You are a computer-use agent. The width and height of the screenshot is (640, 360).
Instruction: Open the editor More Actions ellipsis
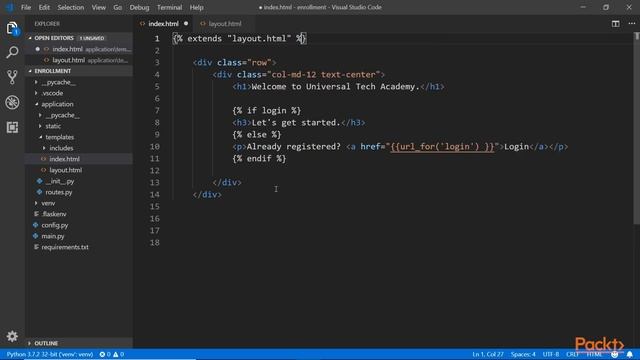point(631,24)
